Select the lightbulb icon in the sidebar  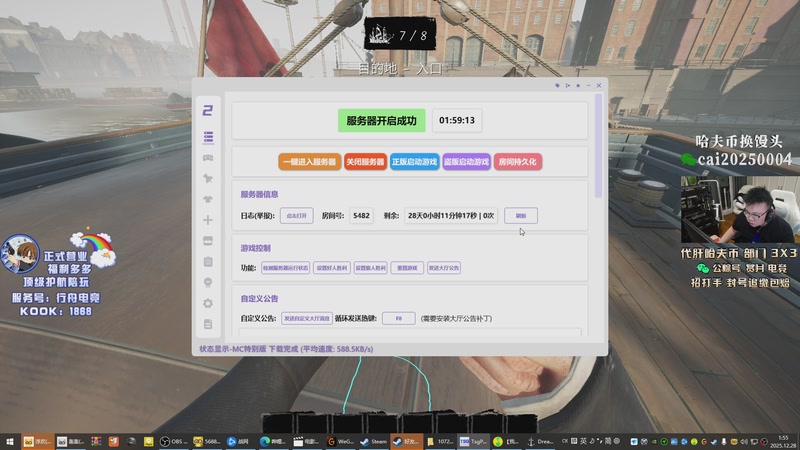click(208, 282)
